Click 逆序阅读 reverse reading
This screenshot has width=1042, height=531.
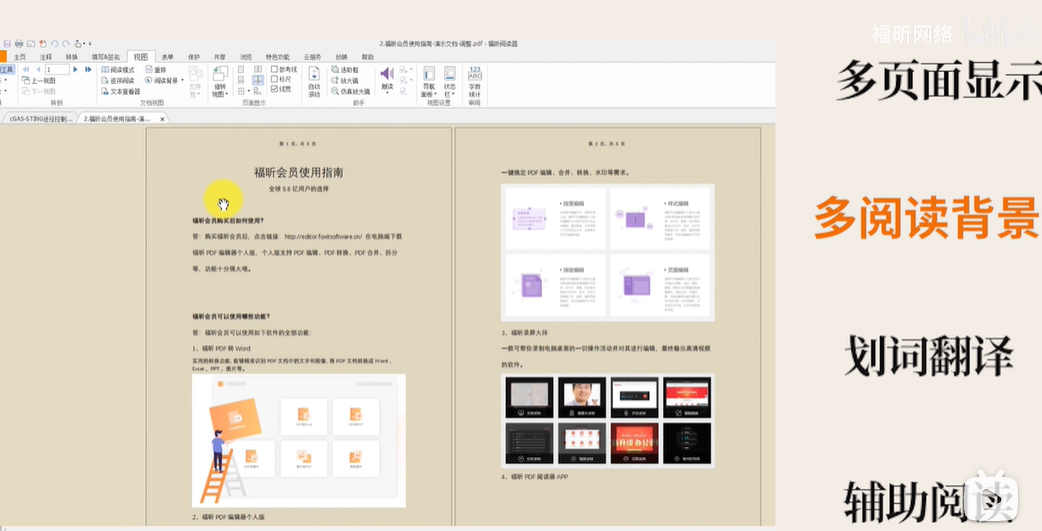[x=118, y=80]
